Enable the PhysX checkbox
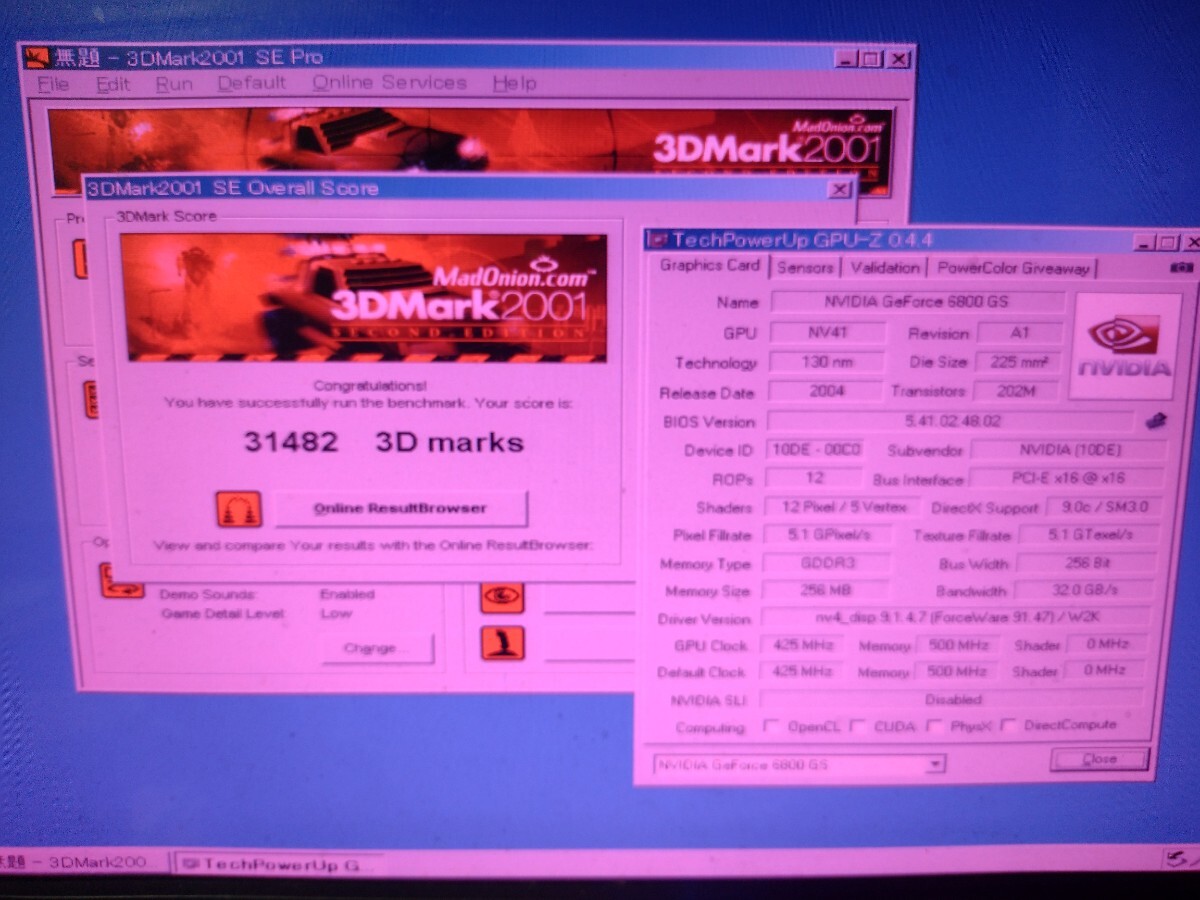This screenshot has width=1200, height=900. (933, 726)
